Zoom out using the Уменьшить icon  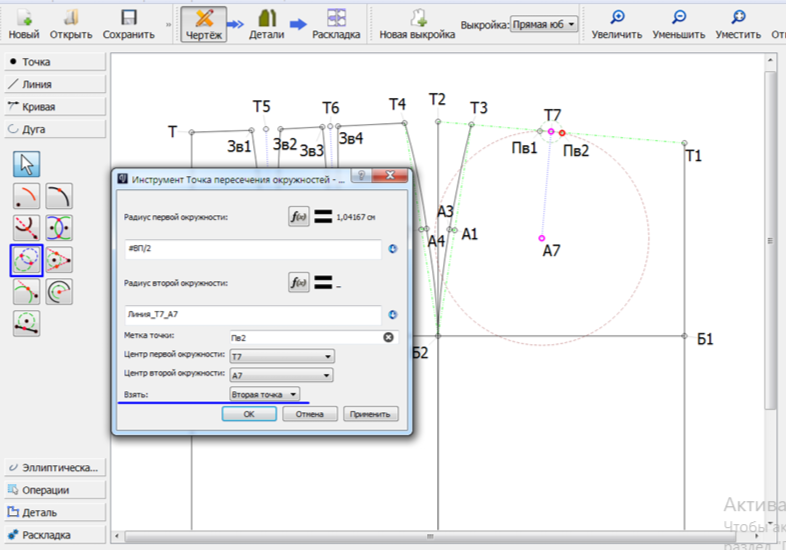679,18
